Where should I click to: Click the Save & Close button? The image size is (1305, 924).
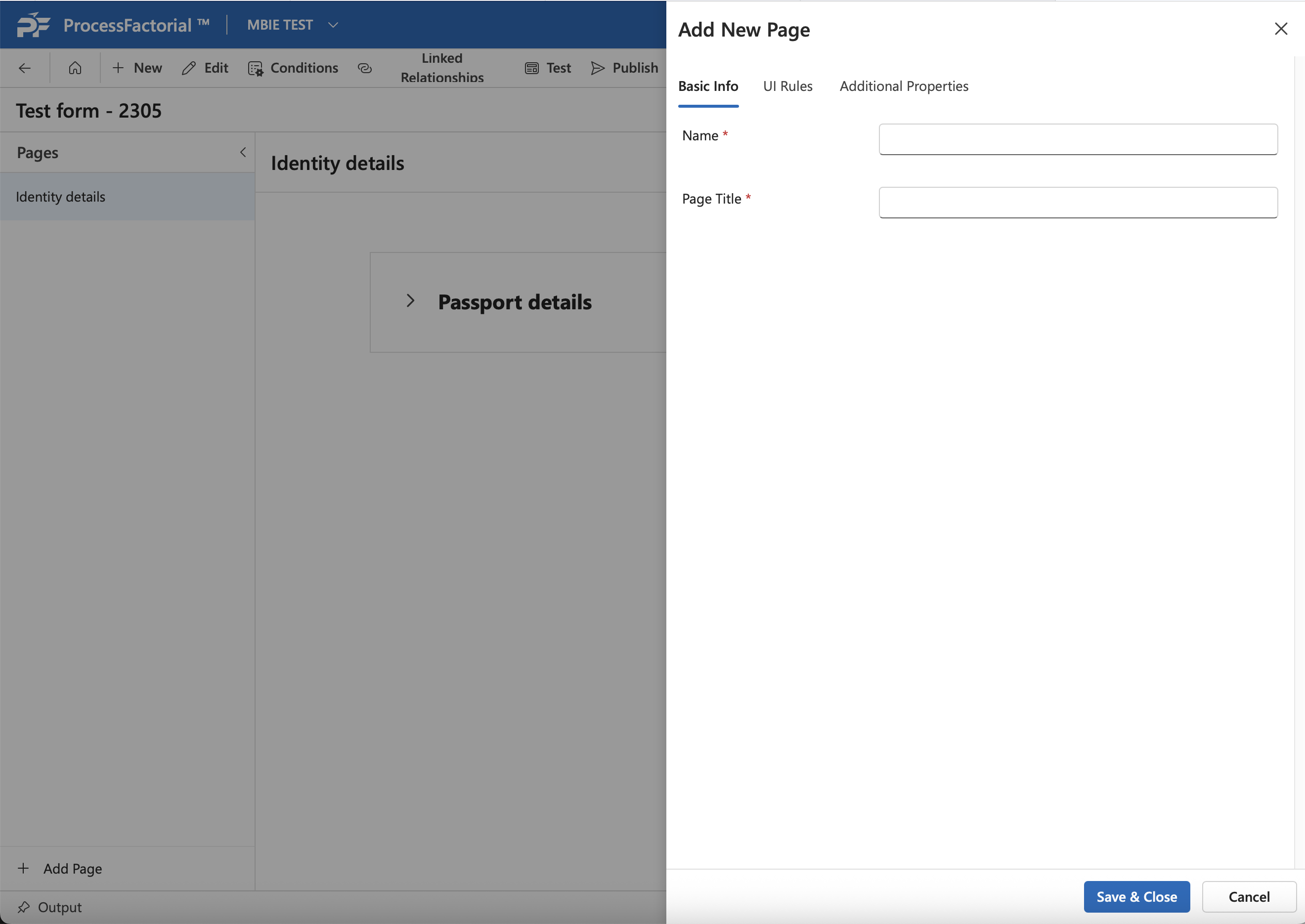click(x=1136, y=897)
